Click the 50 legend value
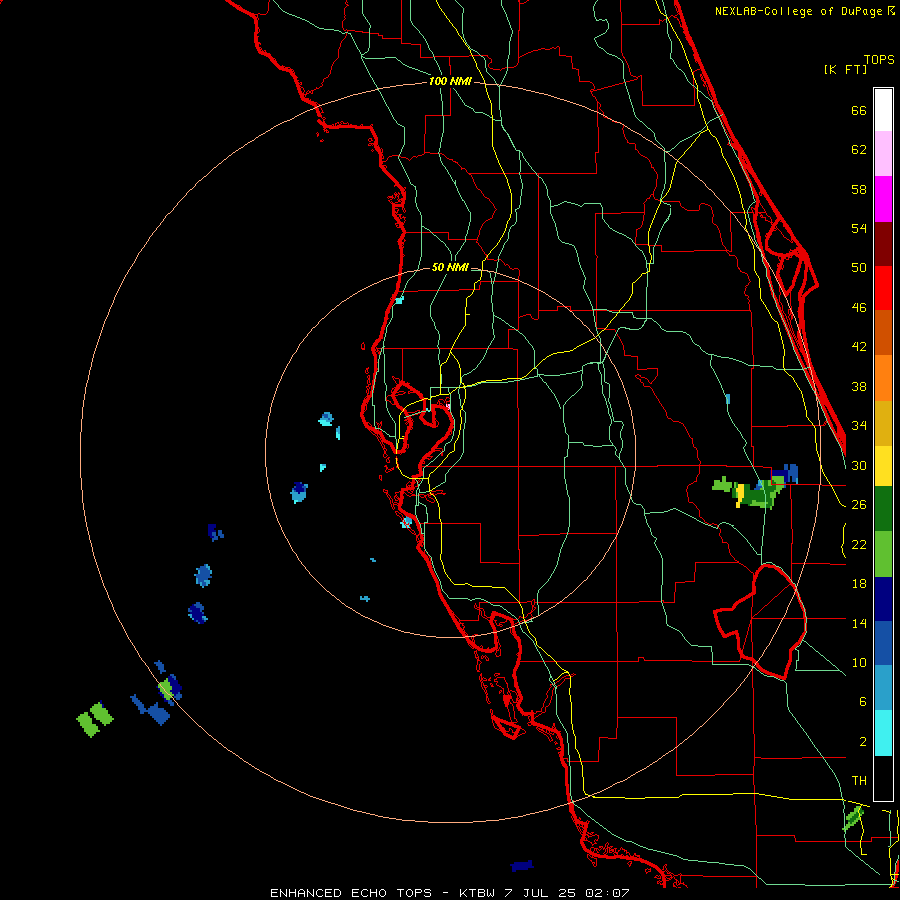The image size is (900, 900). coord(859,267)
